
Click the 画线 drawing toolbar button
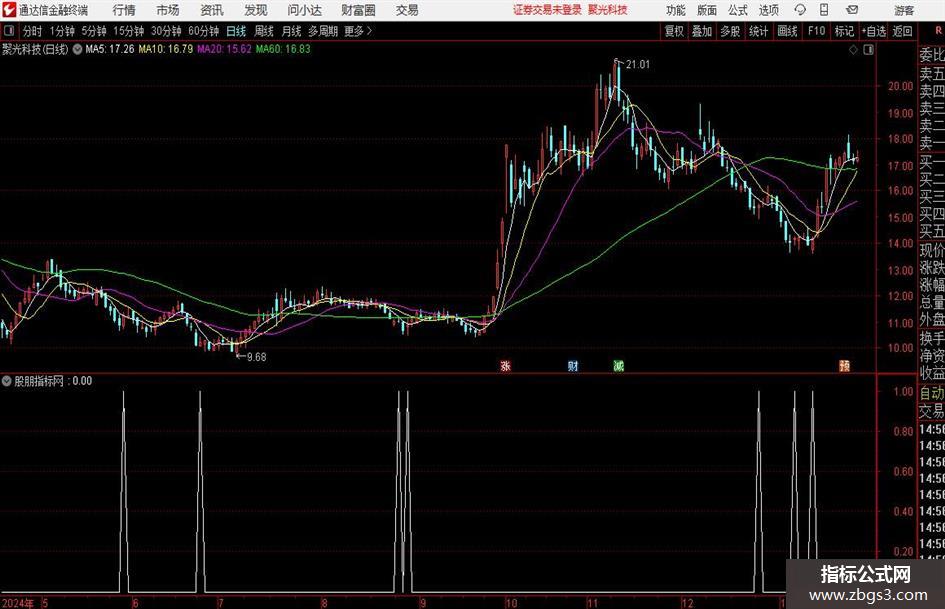coord(787,31)
